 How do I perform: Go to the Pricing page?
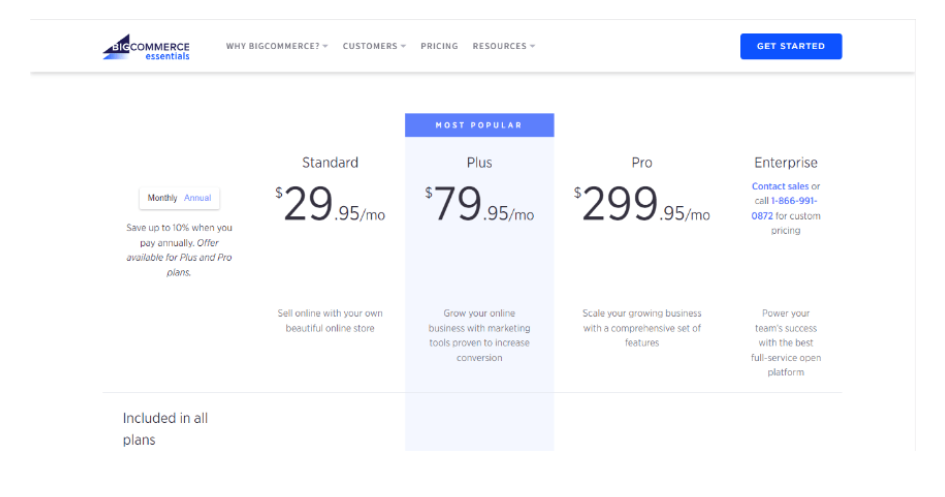tap(439, 46)
